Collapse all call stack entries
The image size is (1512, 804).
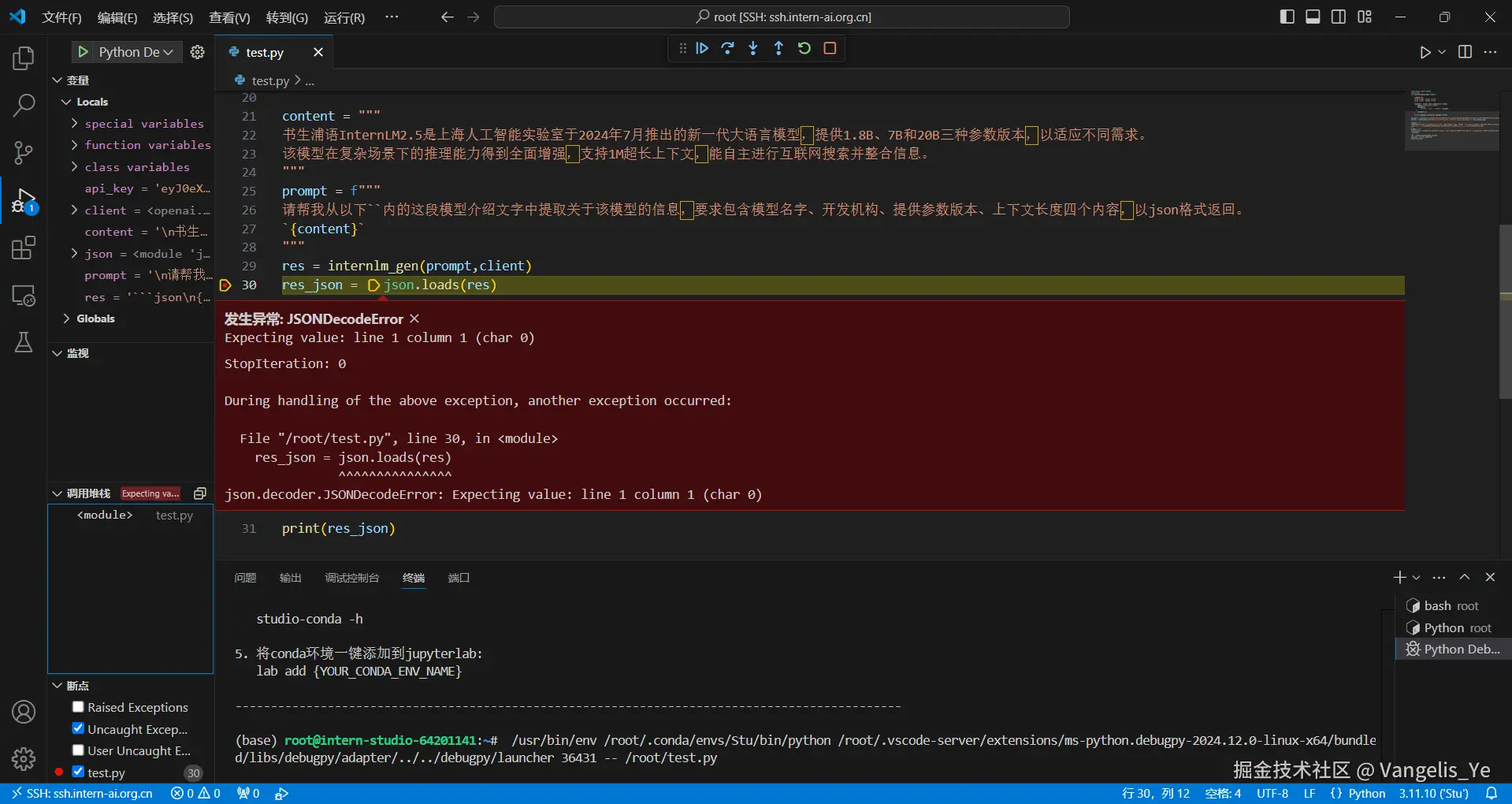pyautogui.click(x=200, y=493)
